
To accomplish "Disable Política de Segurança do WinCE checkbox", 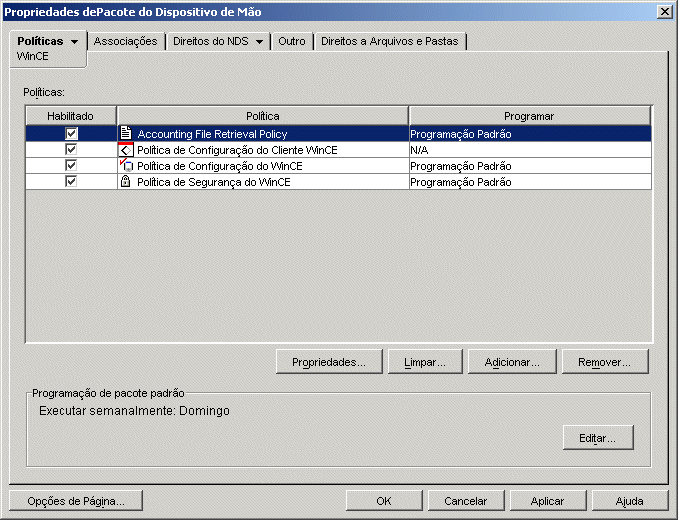I will coord(71,182).
